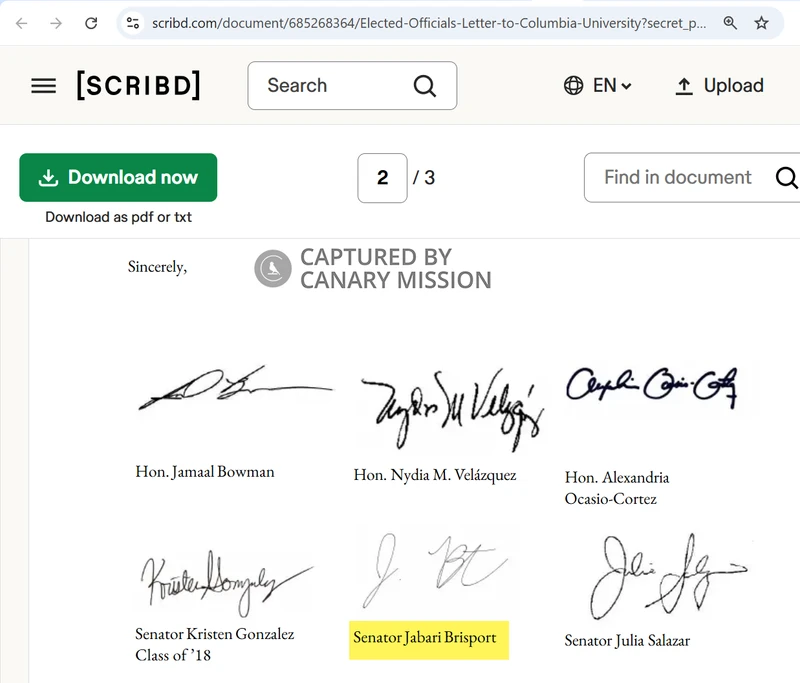Click the zoom magnifier icon in address bar
800x683 pixels.
pyautogui.click(x=731, y=22)
